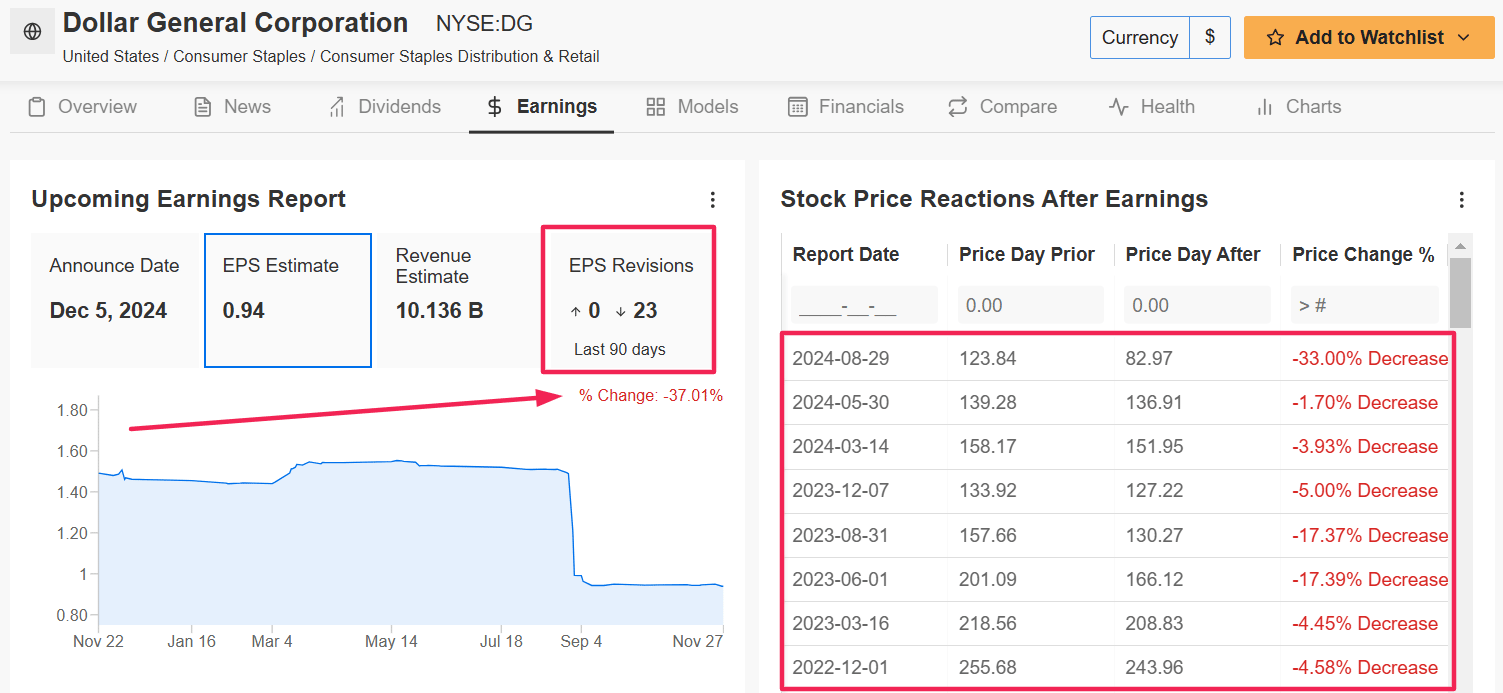Sort by Price Day After column
The width and height of the screenshot is (1503, 693).
1193,255
